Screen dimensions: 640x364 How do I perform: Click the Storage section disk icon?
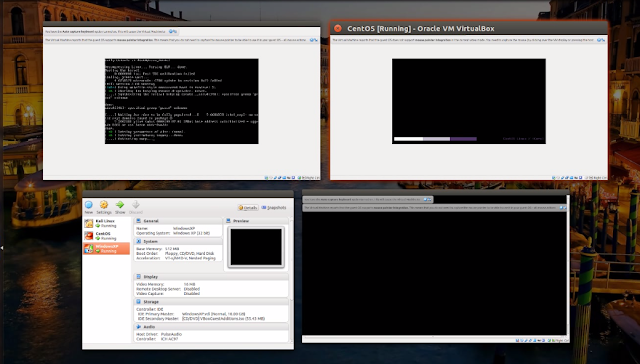pos(138,302)
